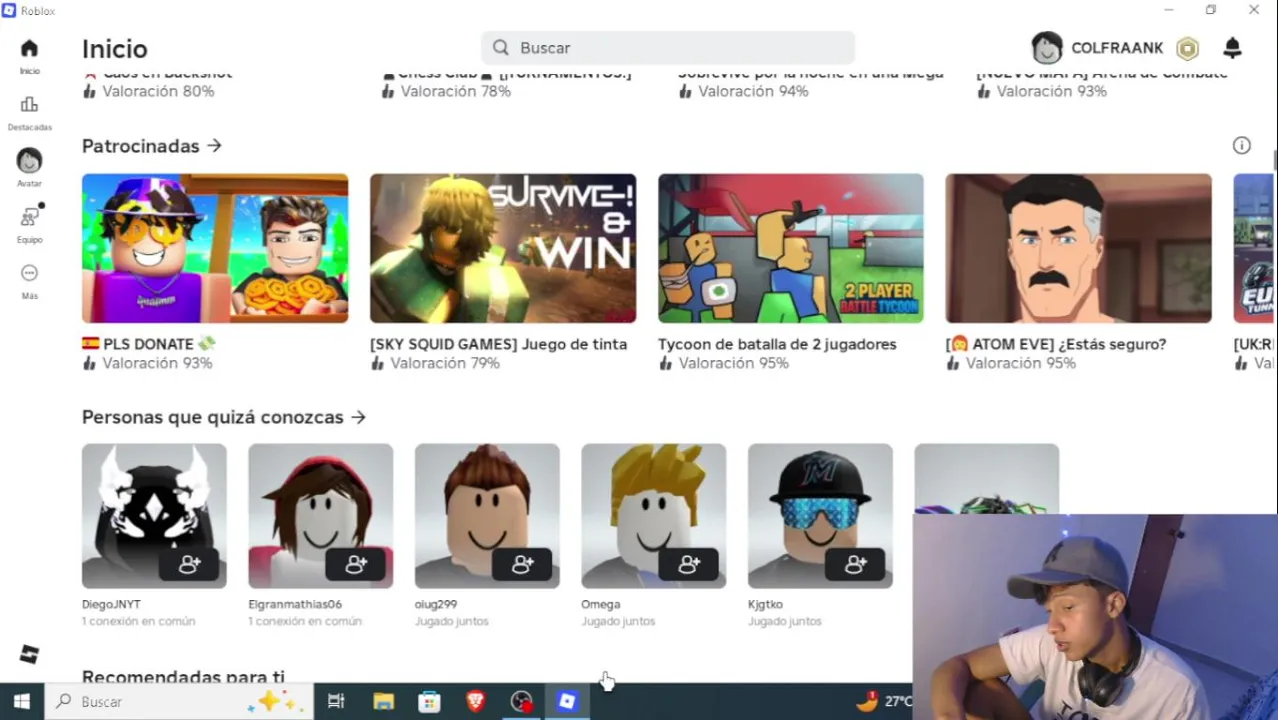The image size is (1278, 720).
Task: Open Destacadas charts in sidebar
Action: [29, 112]
